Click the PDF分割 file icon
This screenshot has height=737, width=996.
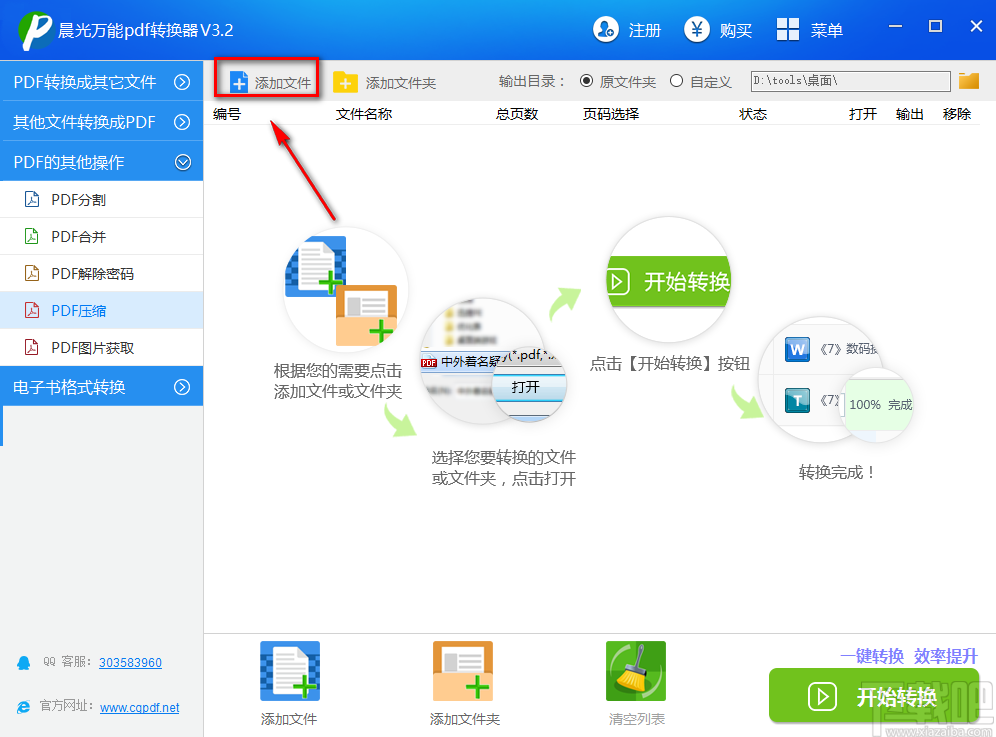(x=32, y=199)
